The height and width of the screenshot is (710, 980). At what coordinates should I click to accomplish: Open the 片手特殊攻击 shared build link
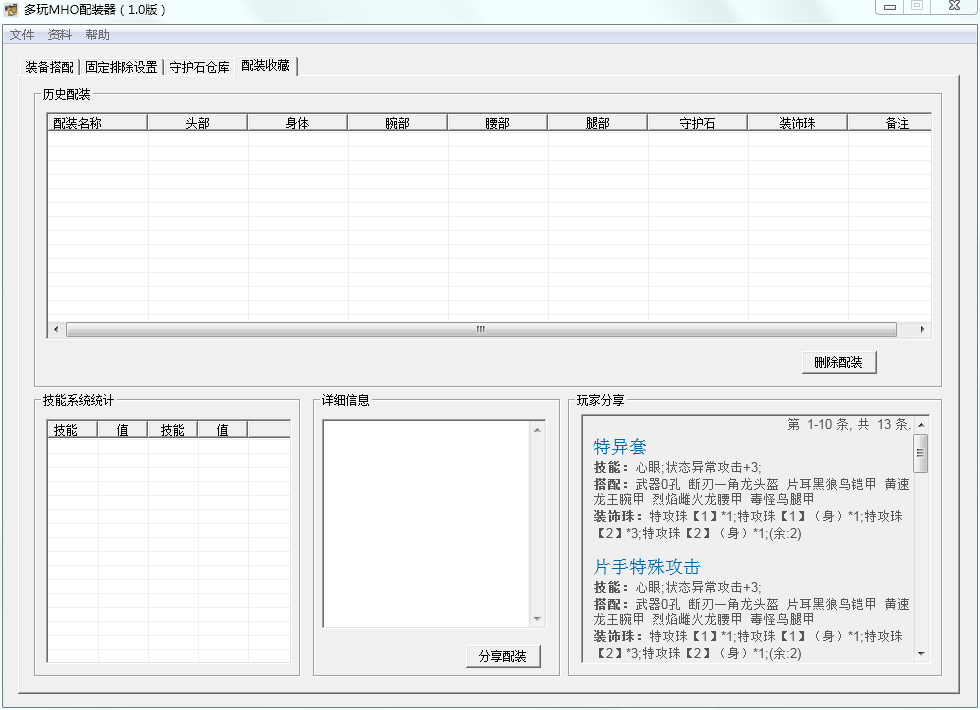[647, 567]
